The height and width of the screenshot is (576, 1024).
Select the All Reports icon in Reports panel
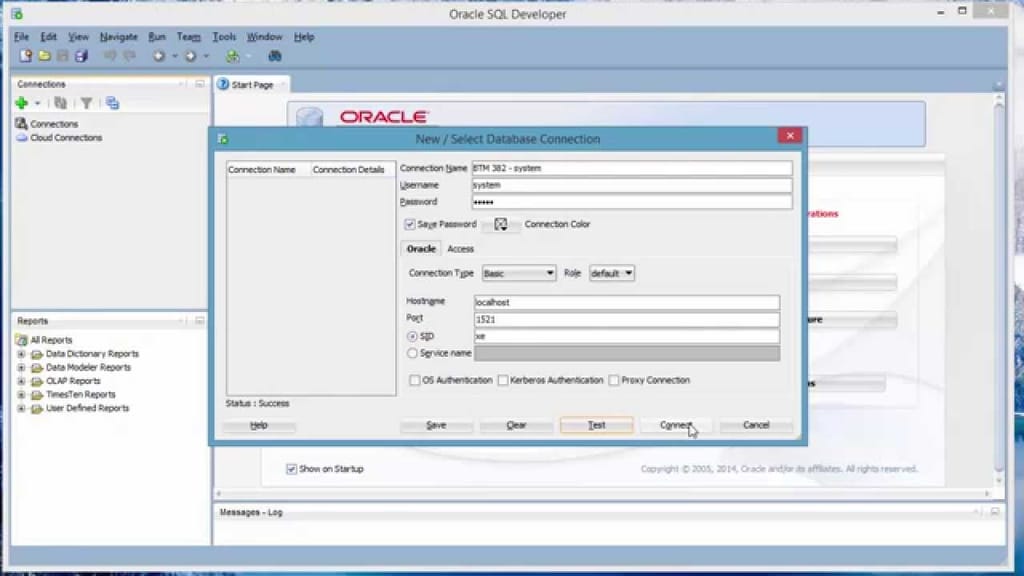(x=22, y=340)
